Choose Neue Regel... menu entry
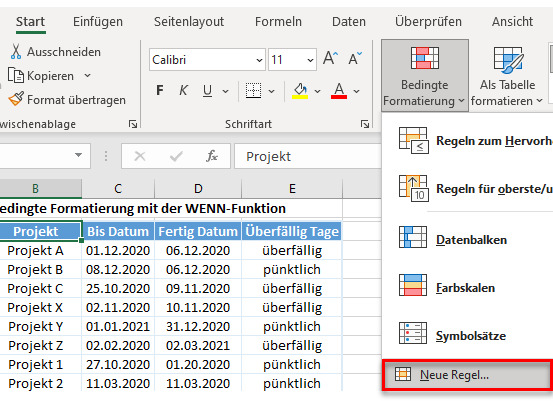Image resolution: width=553 pixels, height=401 pixels. [x=467, y=375]
